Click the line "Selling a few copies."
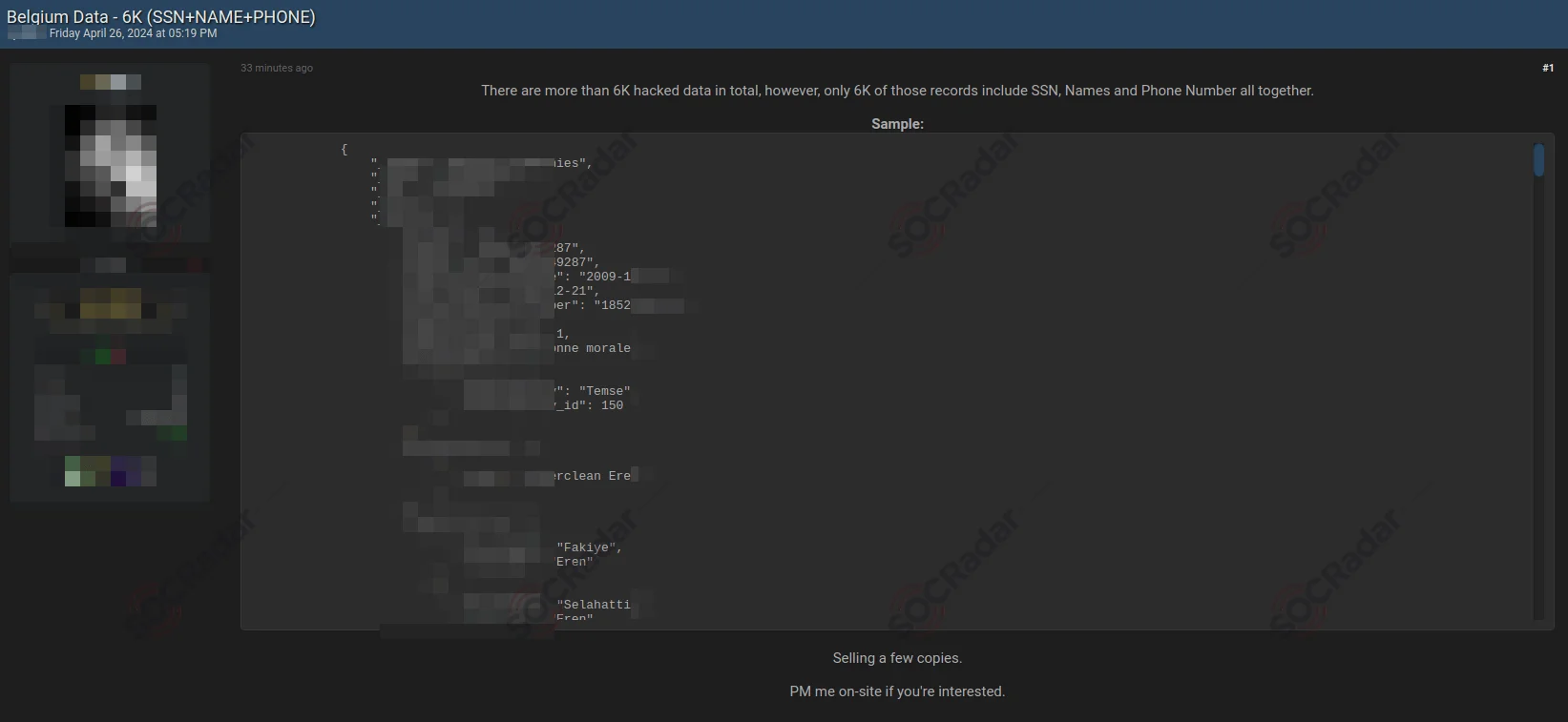1568x722 pixels. tap(897, 658)
